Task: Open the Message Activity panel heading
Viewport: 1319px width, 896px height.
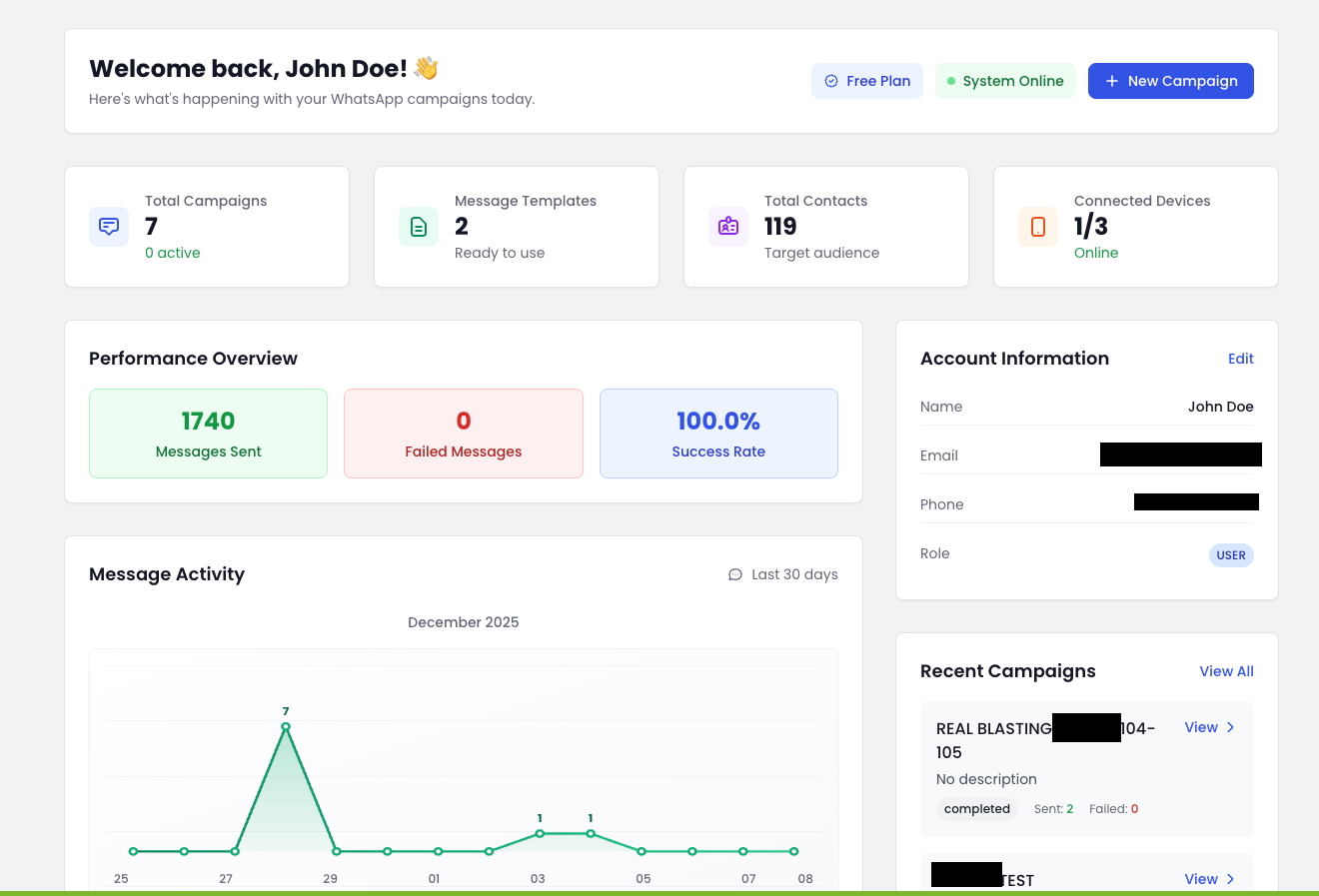Action: click(167, 574)
